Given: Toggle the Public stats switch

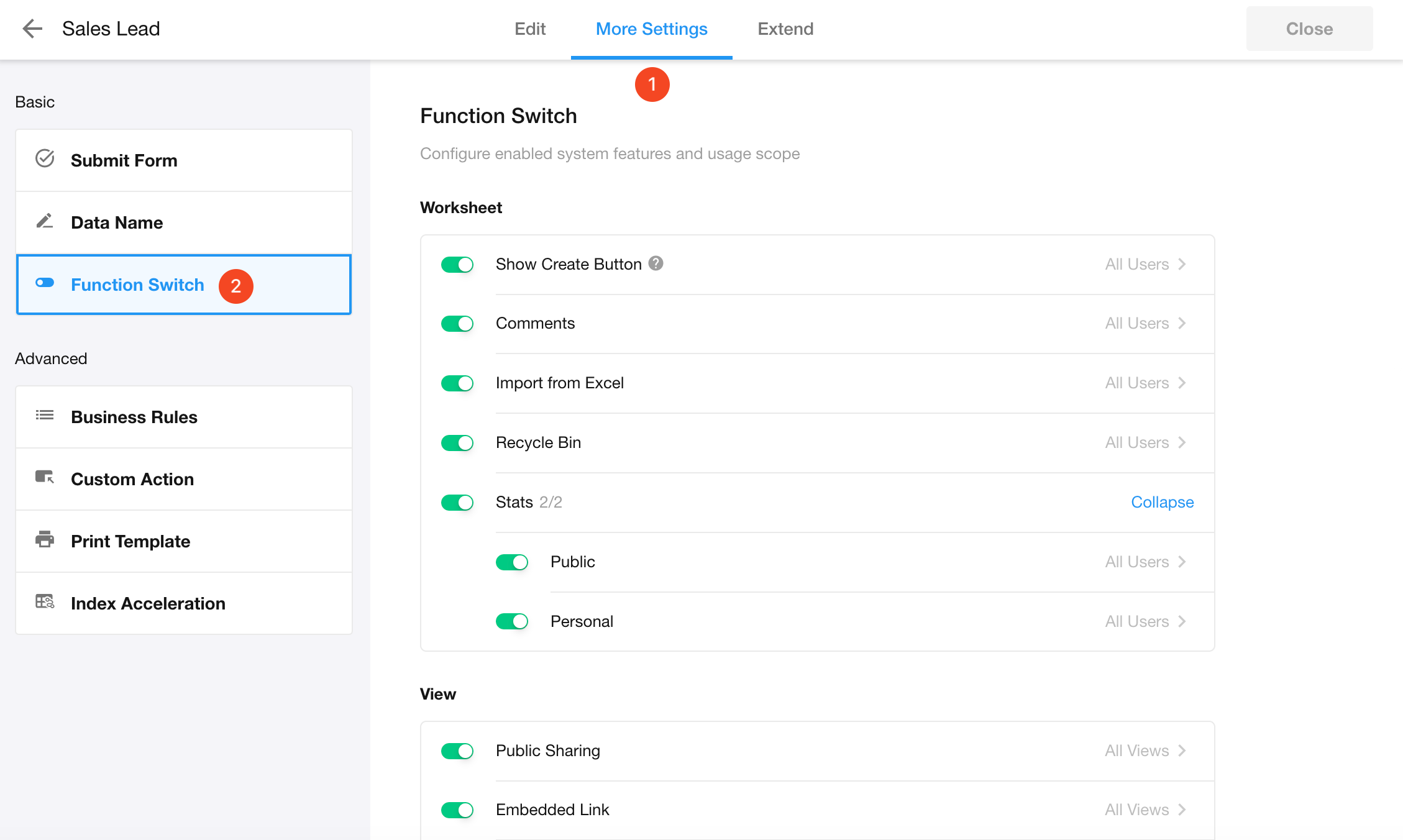Looking at the screenshot, I should pyautogui.click(x=512, y=562).
